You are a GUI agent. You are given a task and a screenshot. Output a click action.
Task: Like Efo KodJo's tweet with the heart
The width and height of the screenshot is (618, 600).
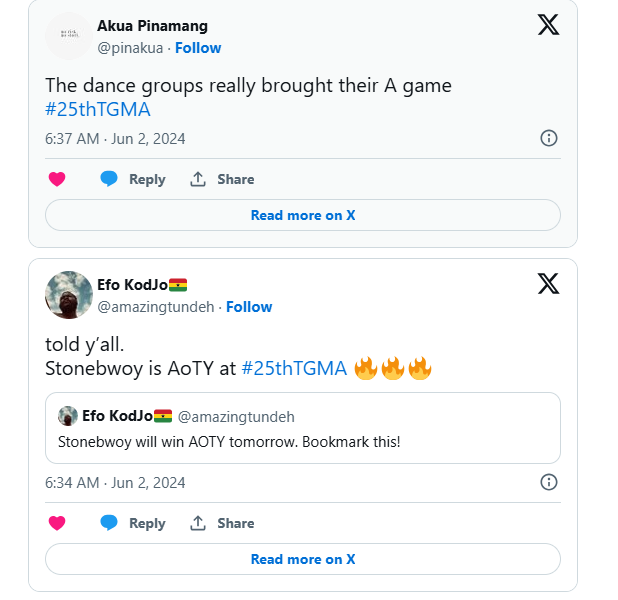(x=57, y=523)
